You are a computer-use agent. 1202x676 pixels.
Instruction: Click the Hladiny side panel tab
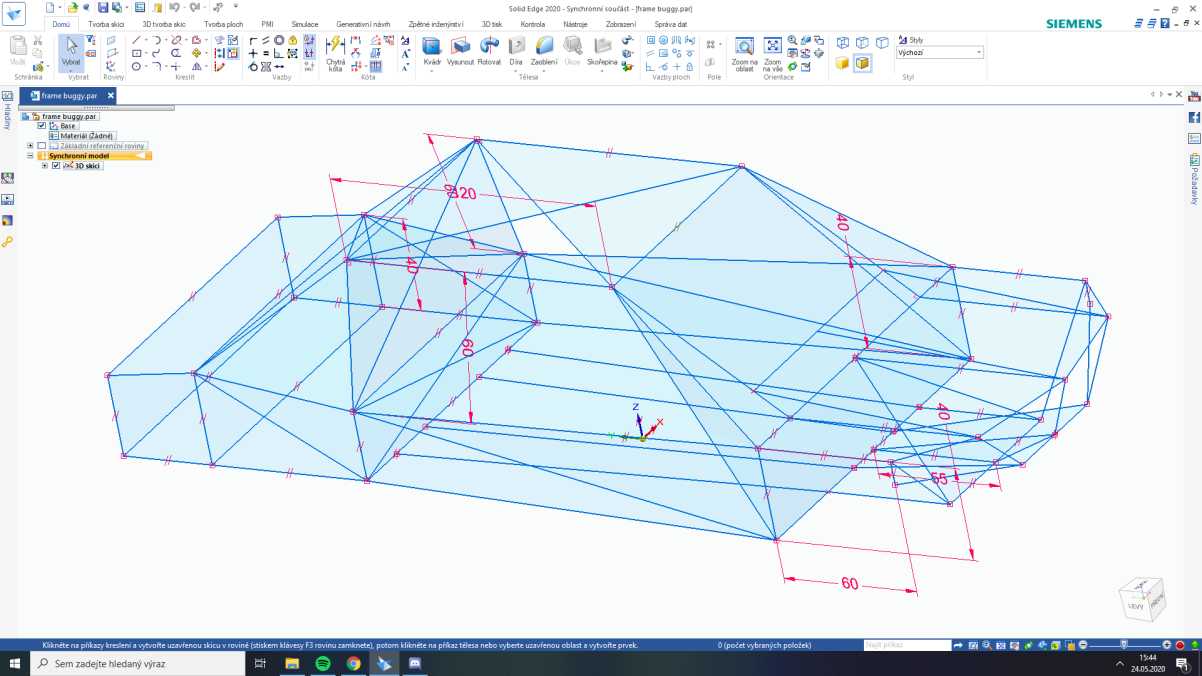point(7,111)
